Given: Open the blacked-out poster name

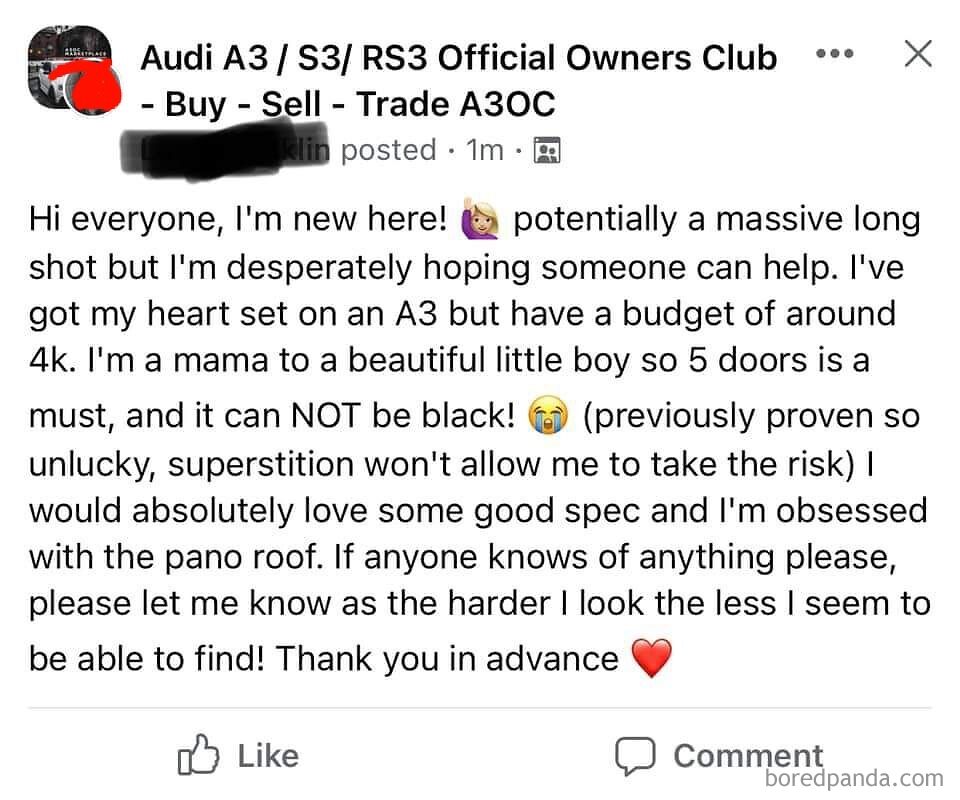Looking at the screenshot, I should 225,149.
